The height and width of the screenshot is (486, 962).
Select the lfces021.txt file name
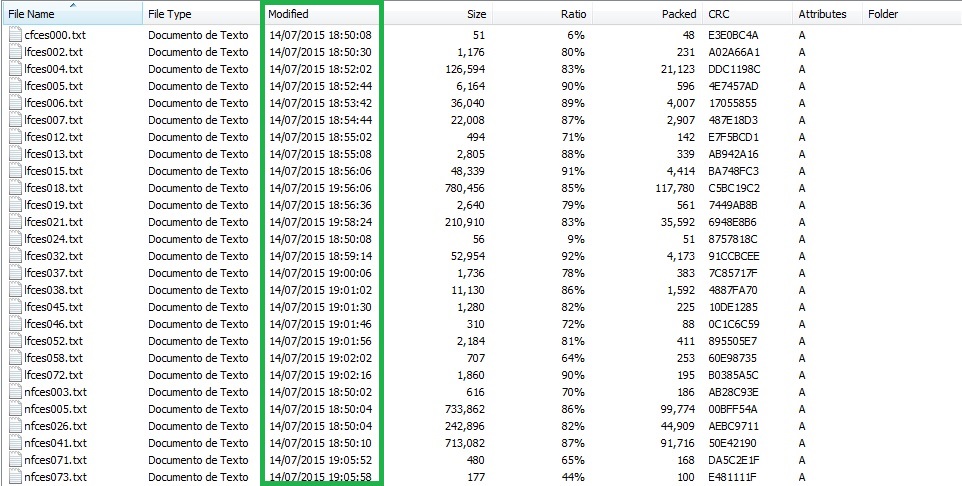[x=53, y=222]
